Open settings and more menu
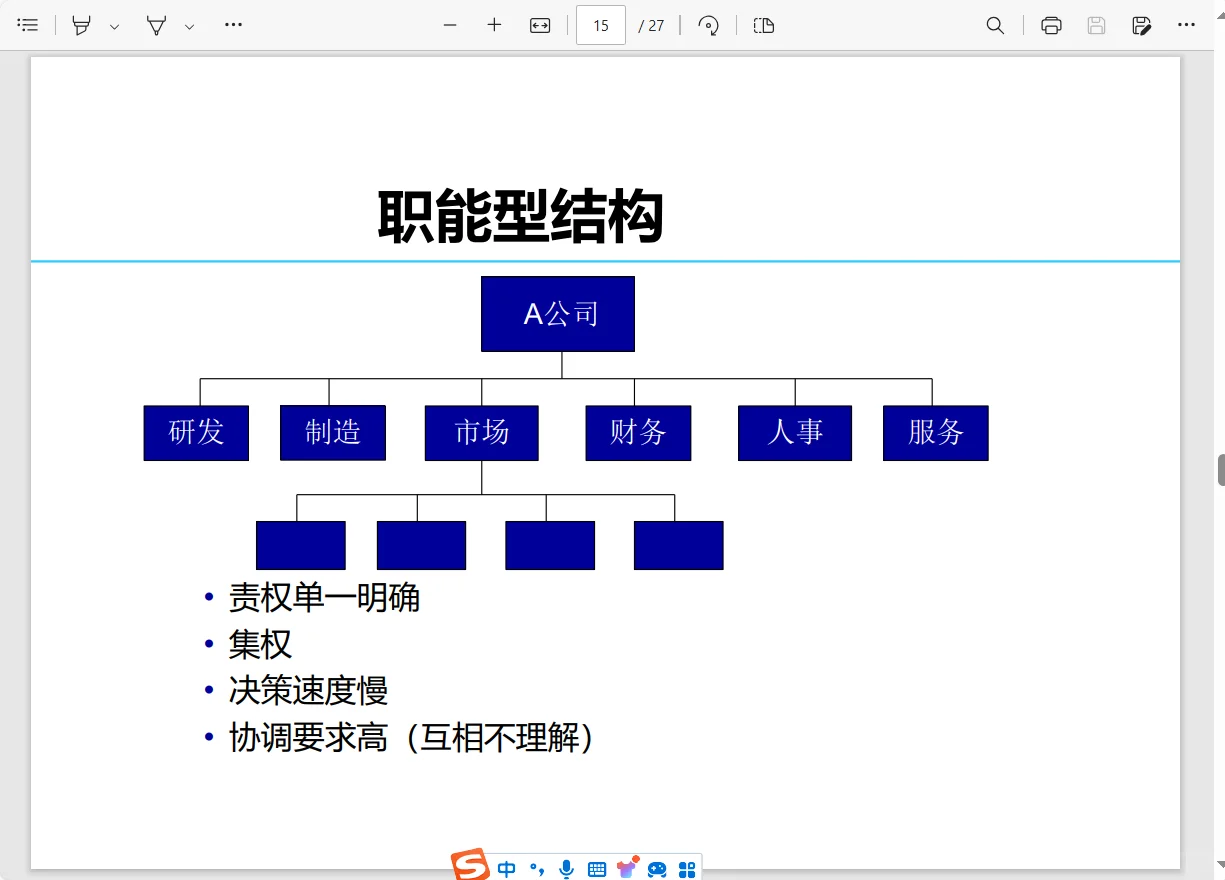This screenshot has width=1225, height=880. tap(1186, 25)
